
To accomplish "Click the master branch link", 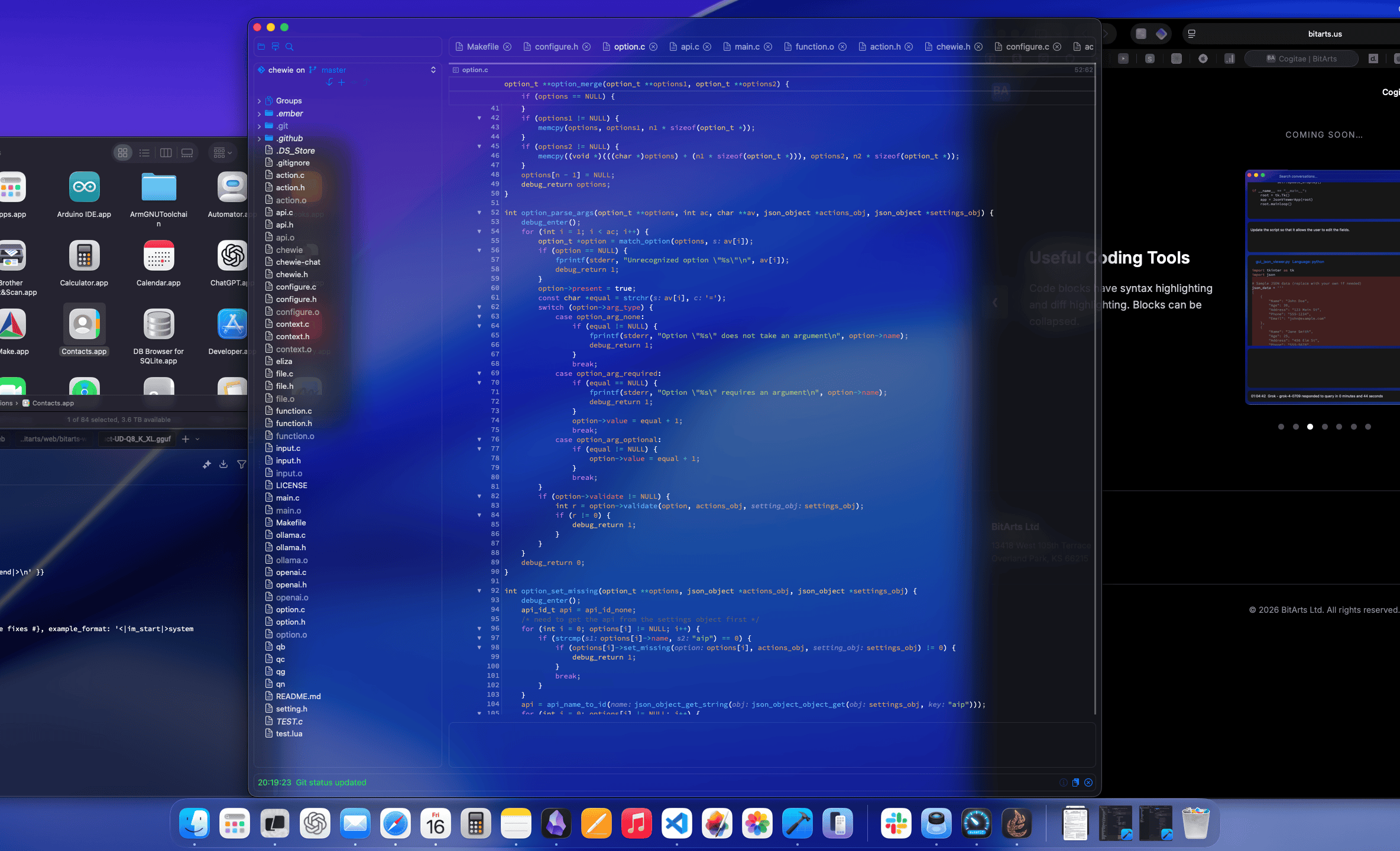I will (333, 70).
